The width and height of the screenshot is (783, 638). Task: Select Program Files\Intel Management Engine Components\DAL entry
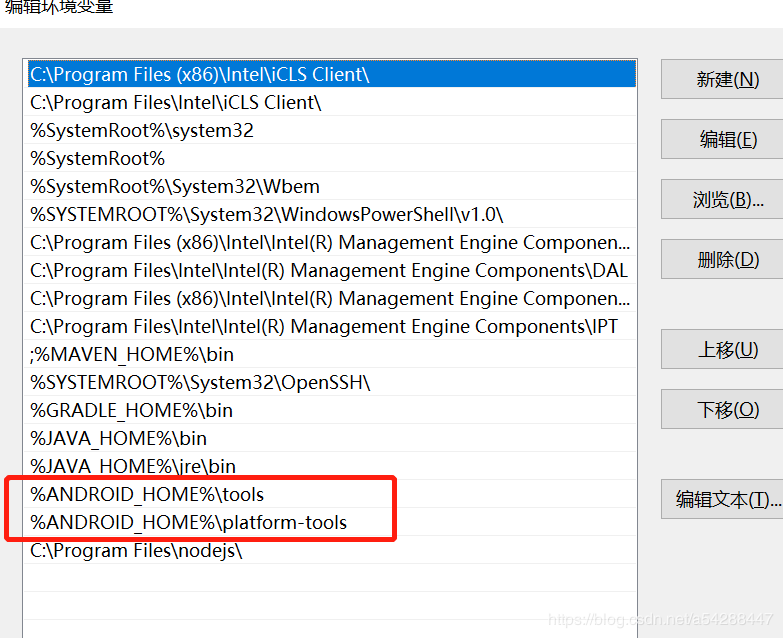[330, 270]
